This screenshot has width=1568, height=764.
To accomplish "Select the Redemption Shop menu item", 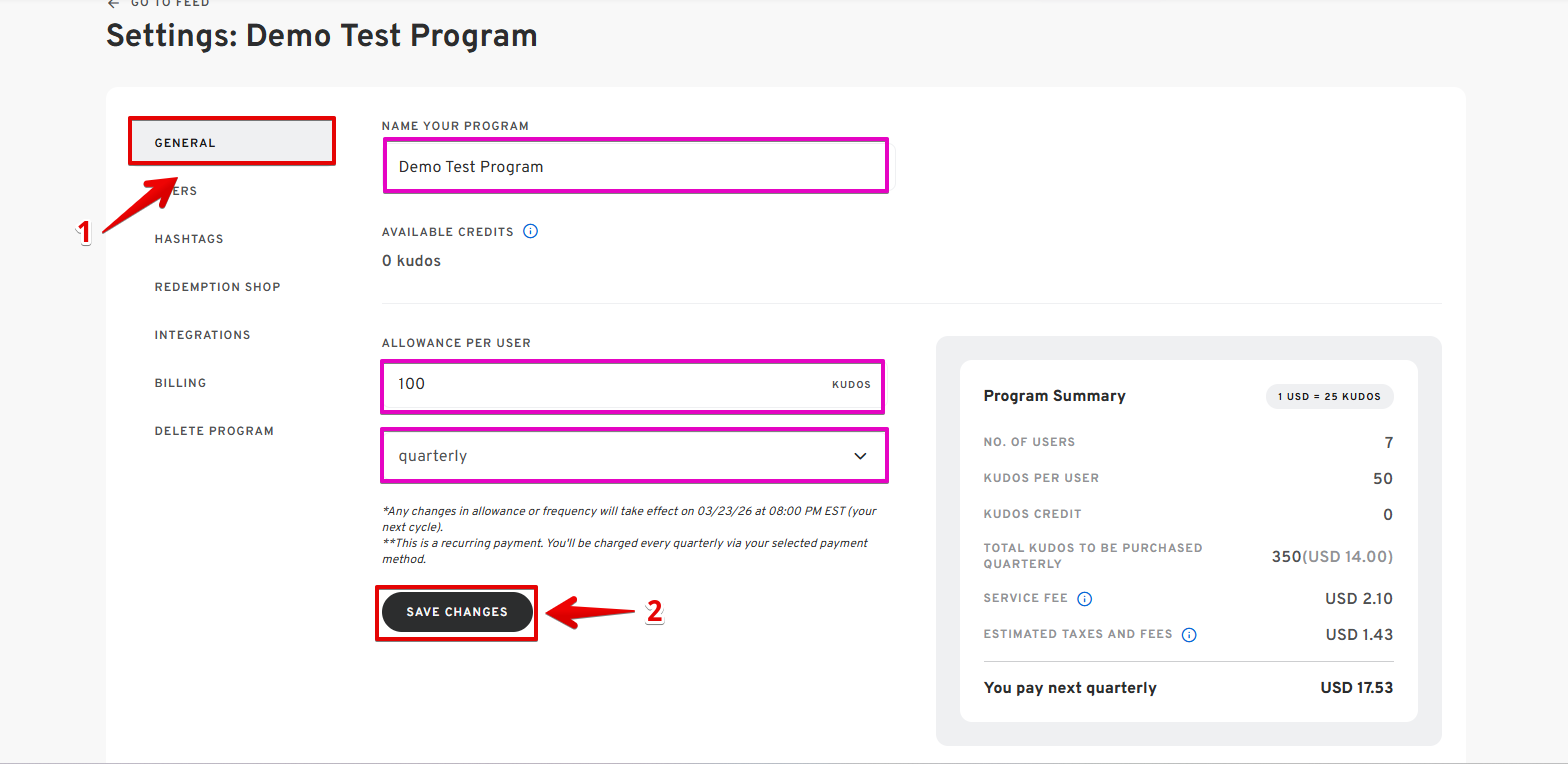I will 217,287.
